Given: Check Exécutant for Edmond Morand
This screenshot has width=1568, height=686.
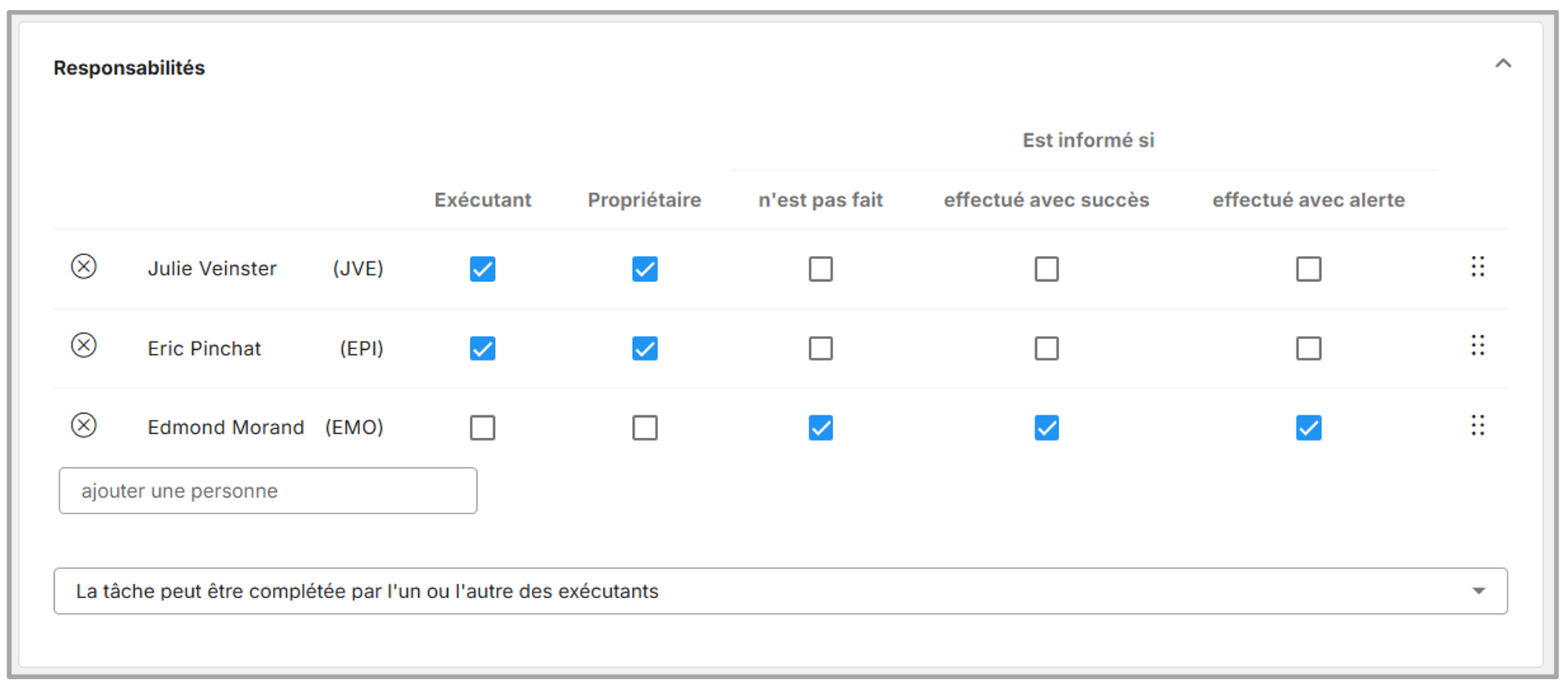Looking at the screenshot, I should [482, 428].
